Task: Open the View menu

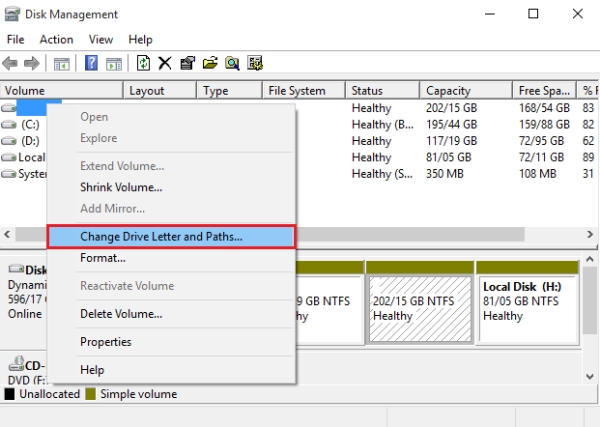Action: coord(100,39)
